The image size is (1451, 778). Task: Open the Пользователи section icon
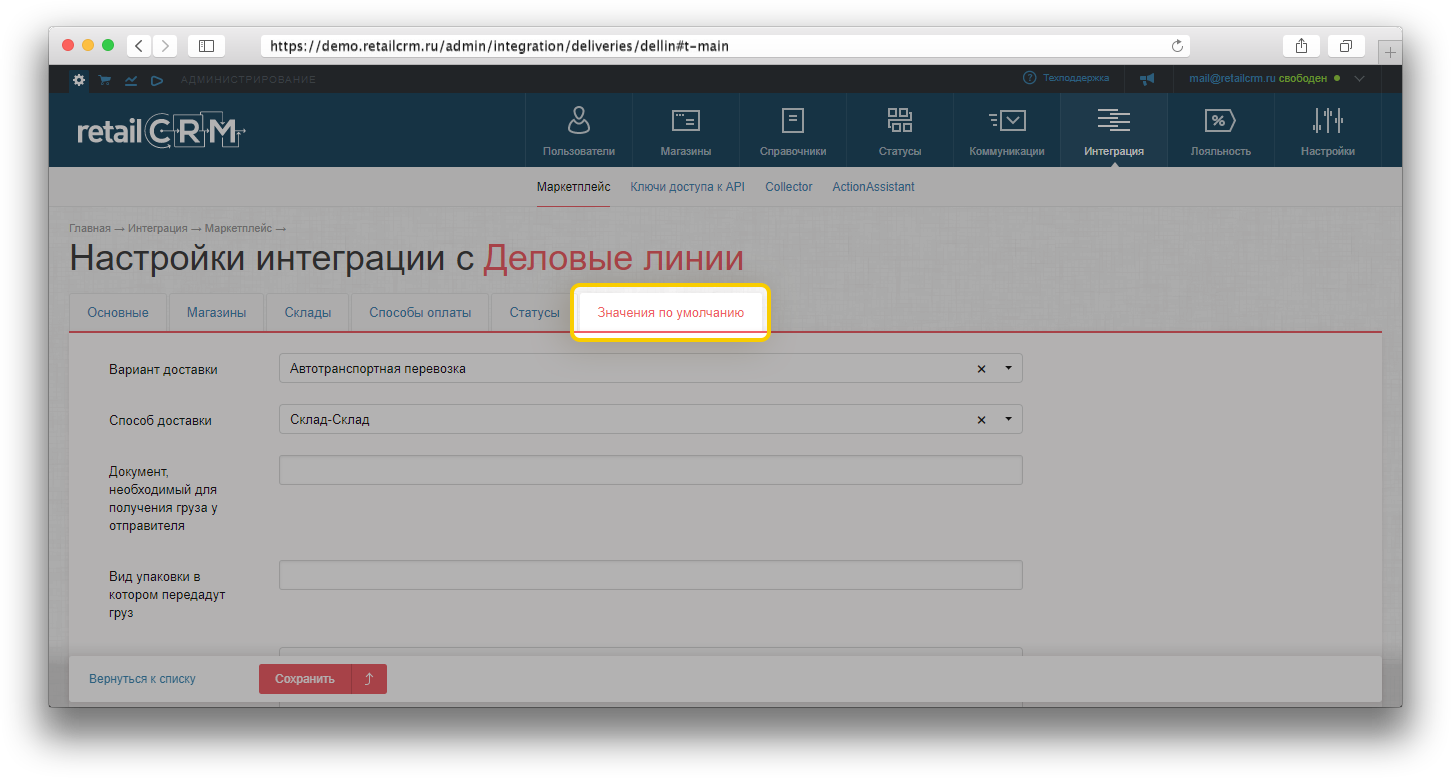point(579,120)
